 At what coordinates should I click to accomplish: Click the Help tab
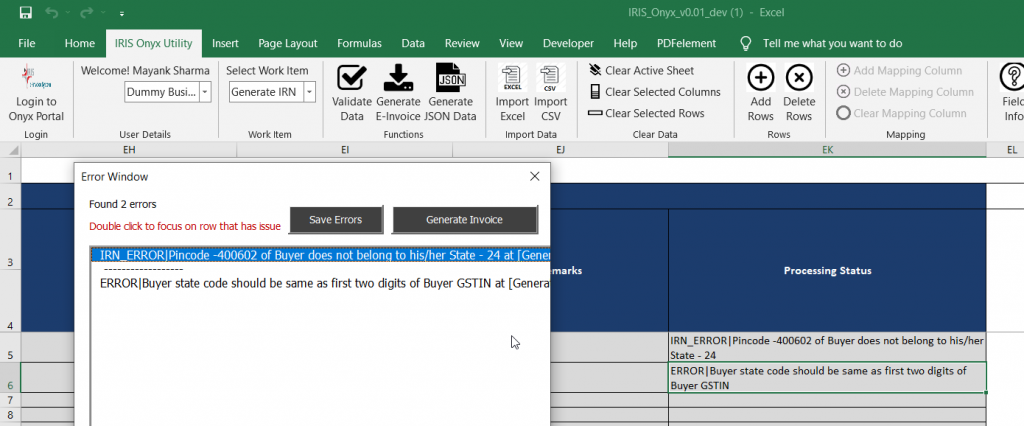click(625, 43)
